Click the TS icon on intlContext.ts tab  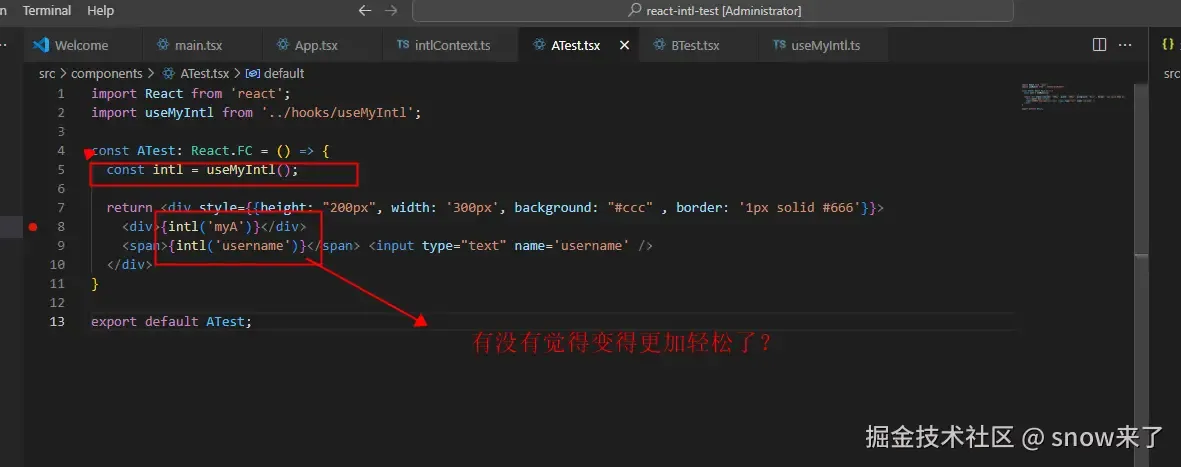tap(403, 45)
